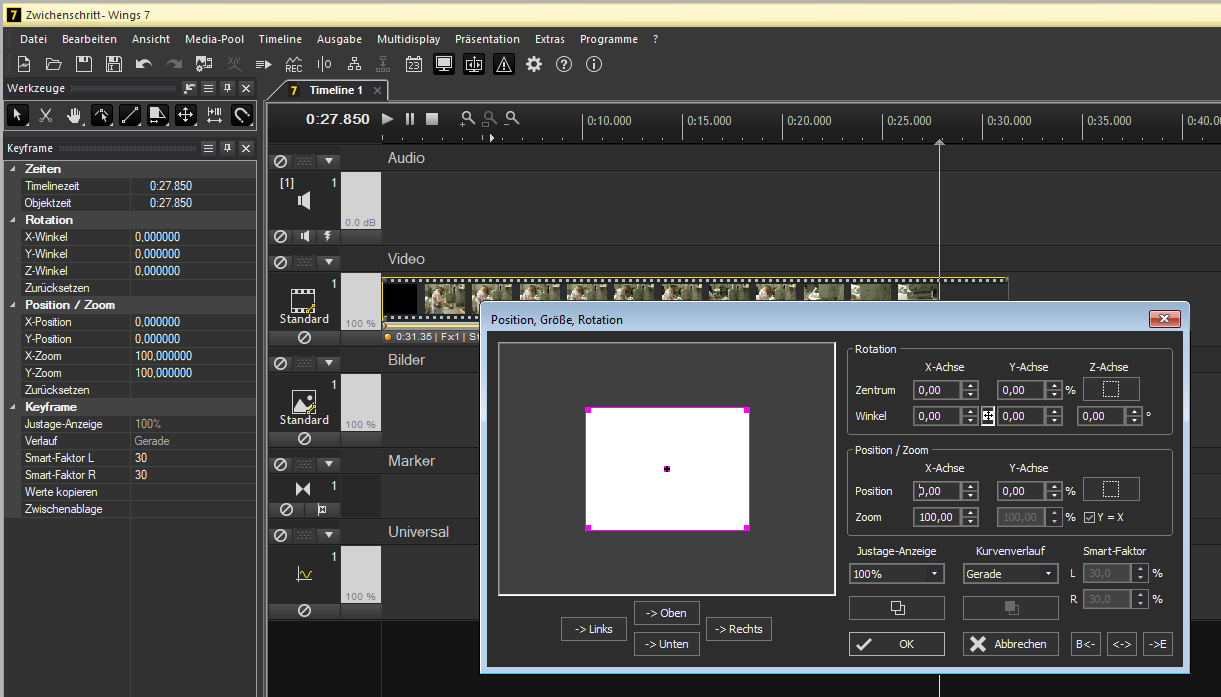Screen dimensions: 1221x697
Task: Click the Play button in timeline
Action: pyautogui.click(x=388, y=119)
